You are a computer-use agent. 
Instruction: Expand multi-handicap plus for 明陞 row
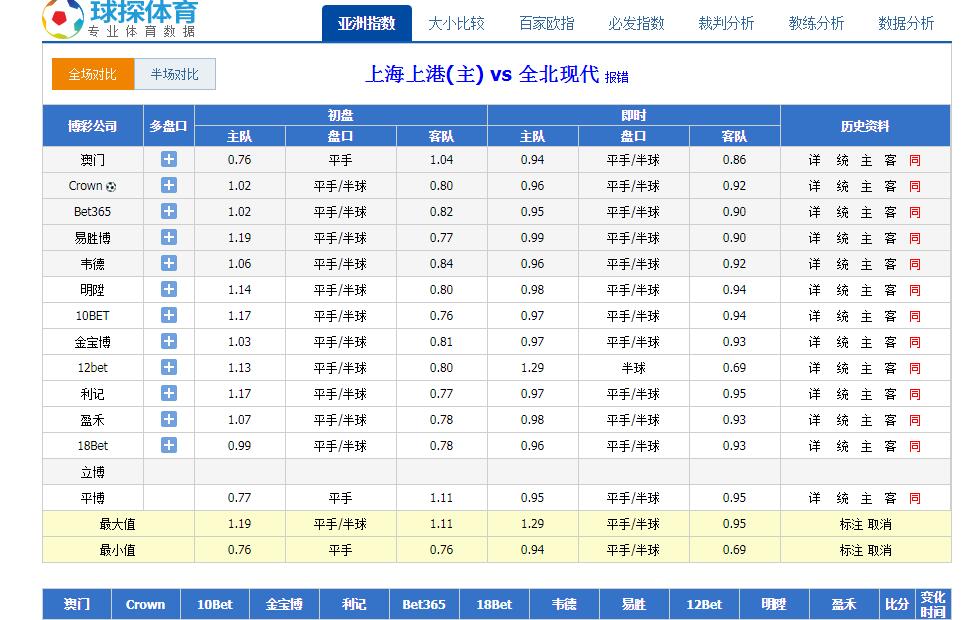(169, 289)
